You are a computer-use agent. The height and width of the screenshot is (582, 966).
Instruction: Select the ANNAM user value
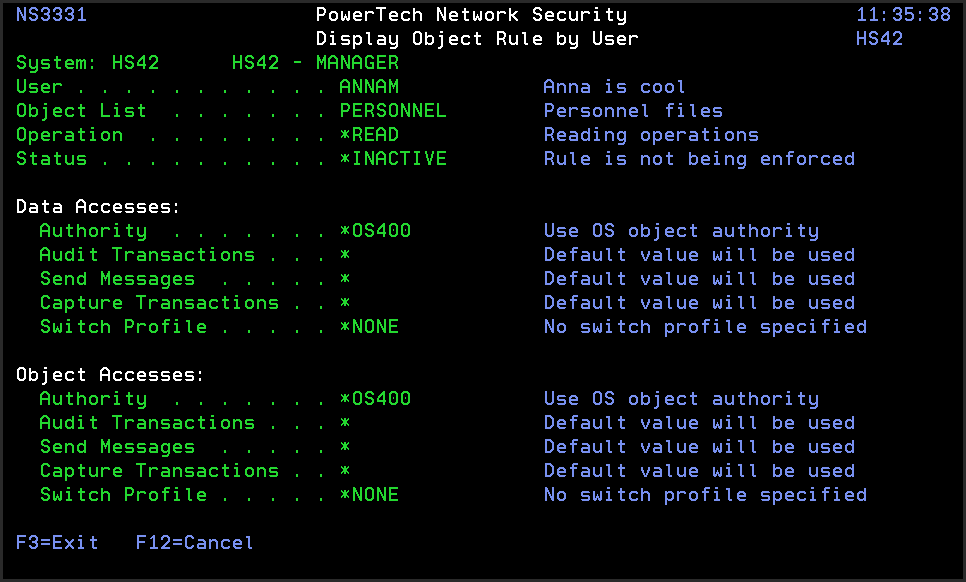click(x=369, y=87)
